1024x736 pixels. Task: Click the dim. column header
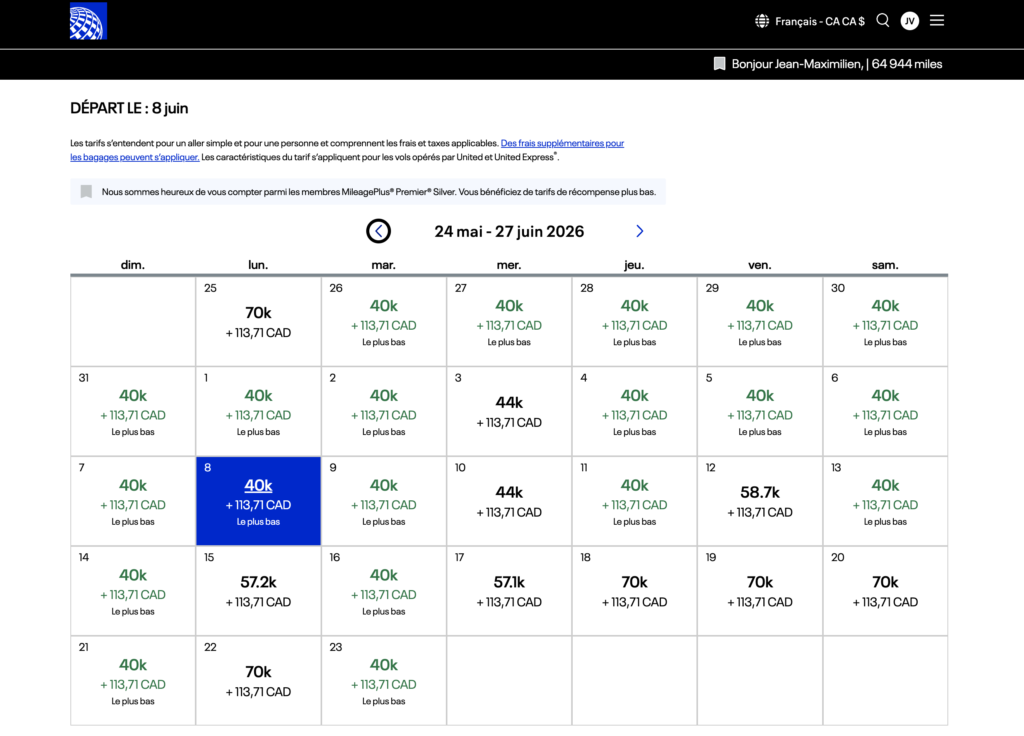click(x=133, y=264)
